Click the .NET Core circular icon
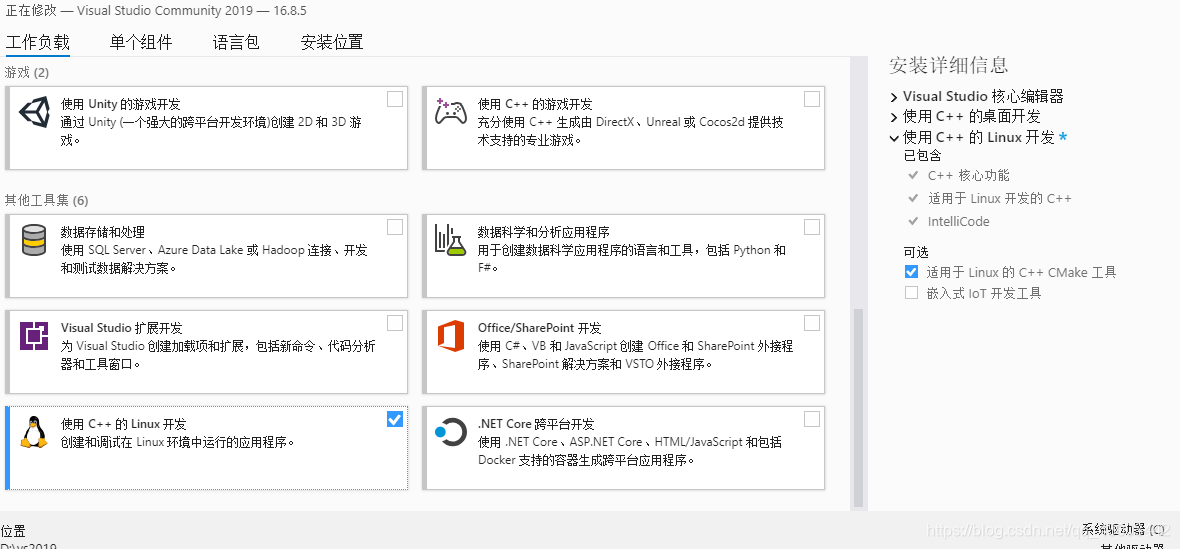Viewport: 1180px width, 549px height. click(x=451, y=432)
